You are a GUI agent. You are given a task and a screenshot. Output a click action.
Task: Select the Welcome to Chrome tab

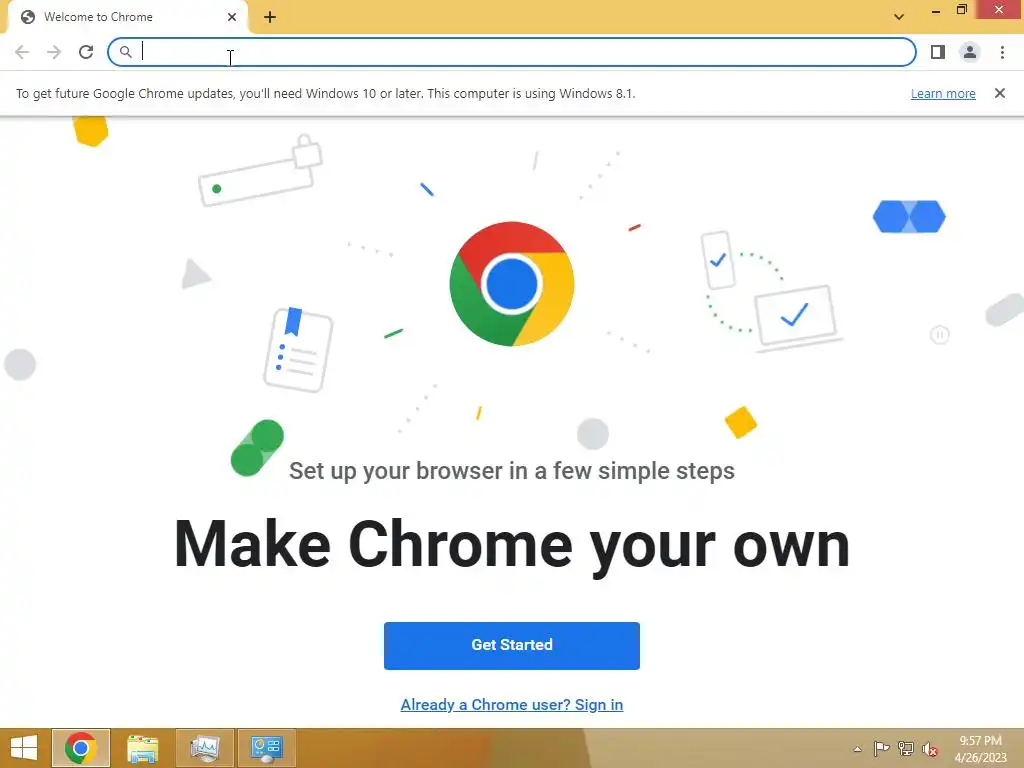click(127, 17)
